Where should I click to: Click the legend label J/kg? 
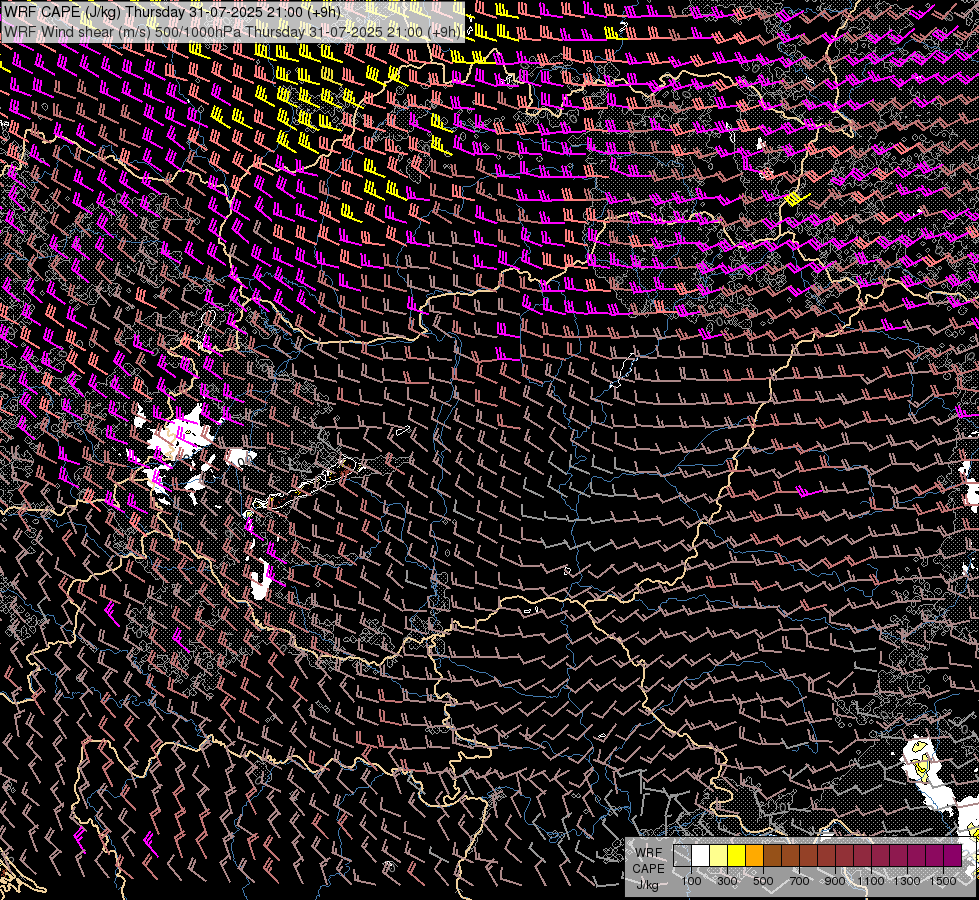(x=648, y=885)
